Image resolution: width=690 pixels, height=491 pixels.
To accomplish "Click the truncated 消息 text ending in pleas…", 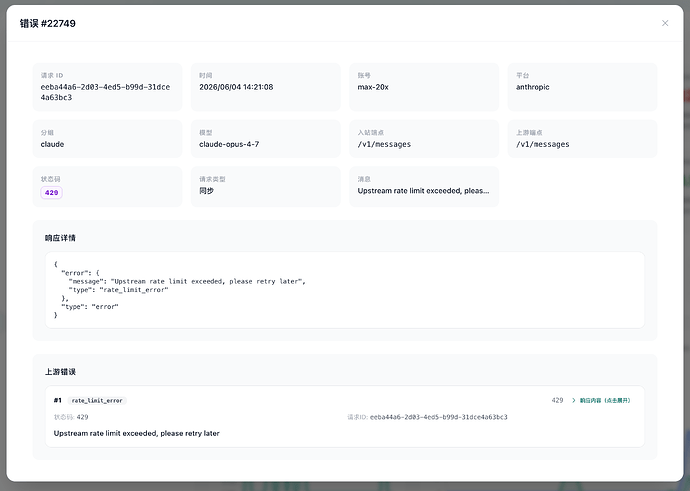I will point(423,191).
